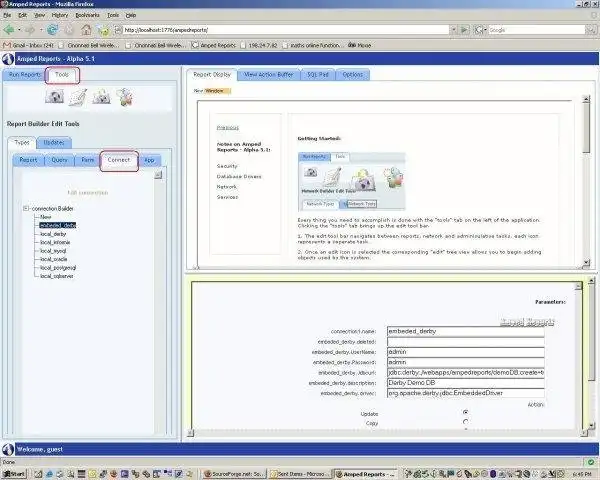
Task: Open the Help menu
Action: point(131,15)
